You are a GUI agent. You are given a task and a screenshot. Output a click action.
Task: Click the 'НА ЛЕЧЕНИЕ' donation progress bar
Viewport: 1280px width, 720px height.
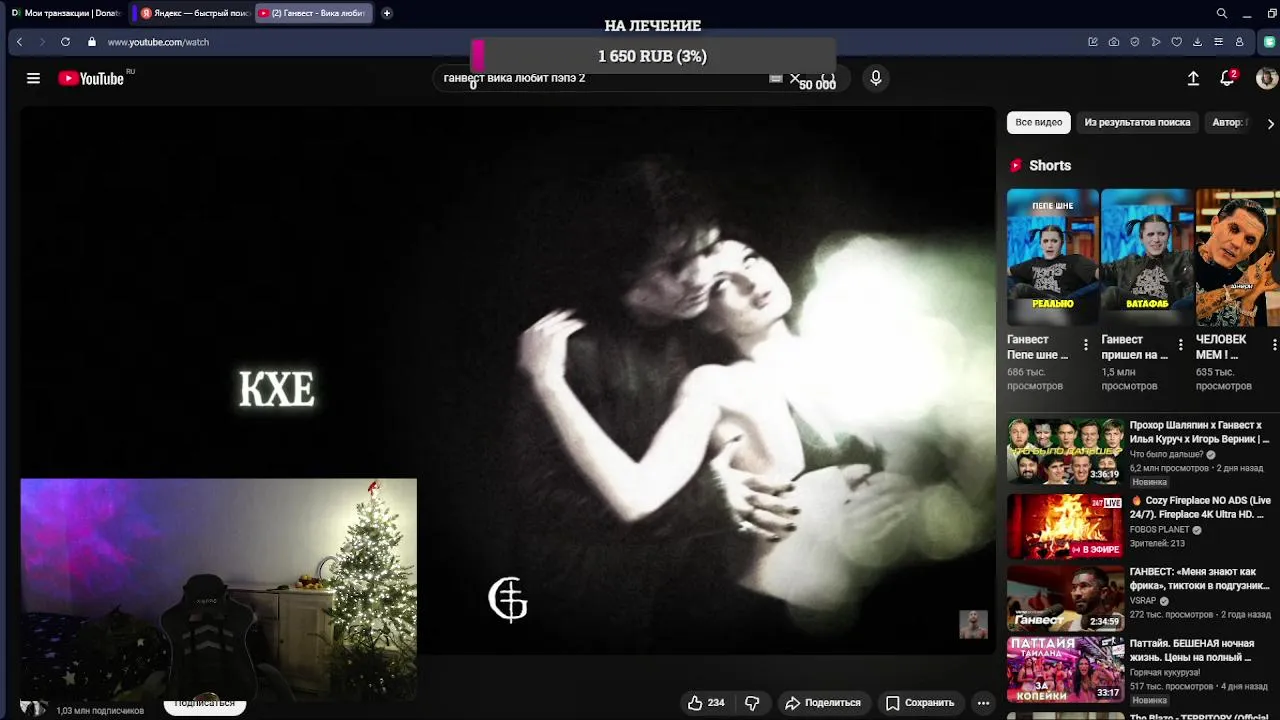click(x=653, y=56)
